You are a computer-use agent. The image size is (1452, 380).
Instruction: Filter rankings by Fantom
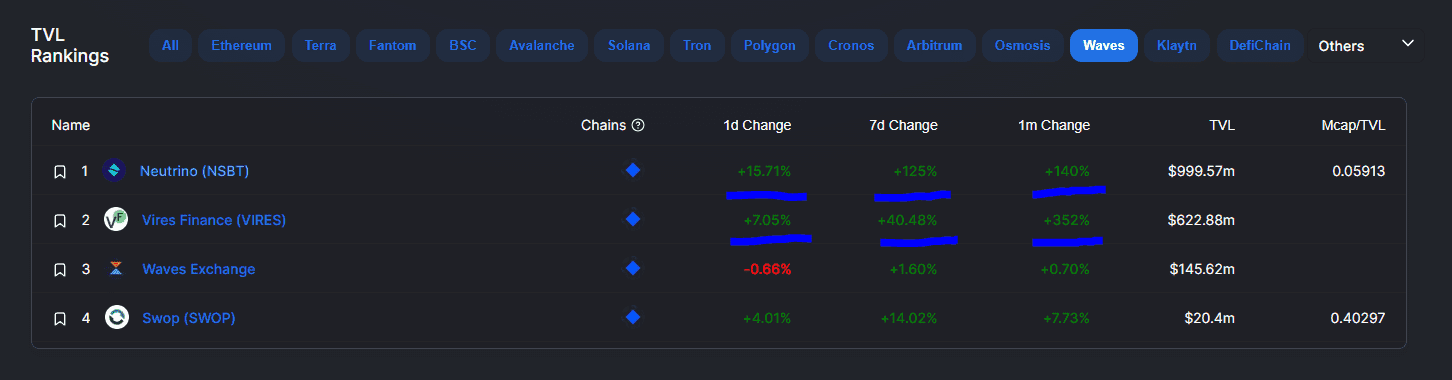tap(393, 45)
